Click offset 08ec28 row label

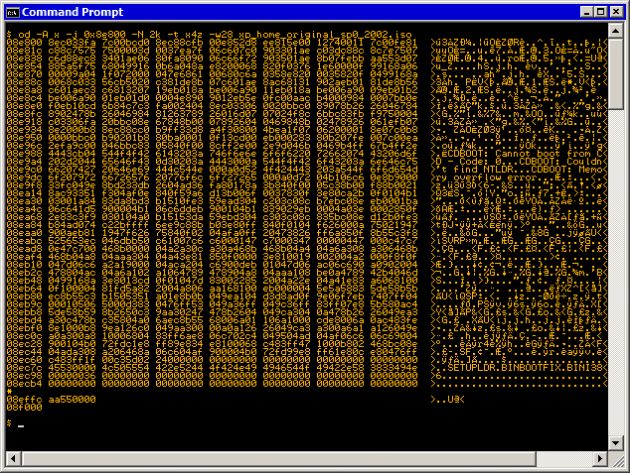click(24, 344)
